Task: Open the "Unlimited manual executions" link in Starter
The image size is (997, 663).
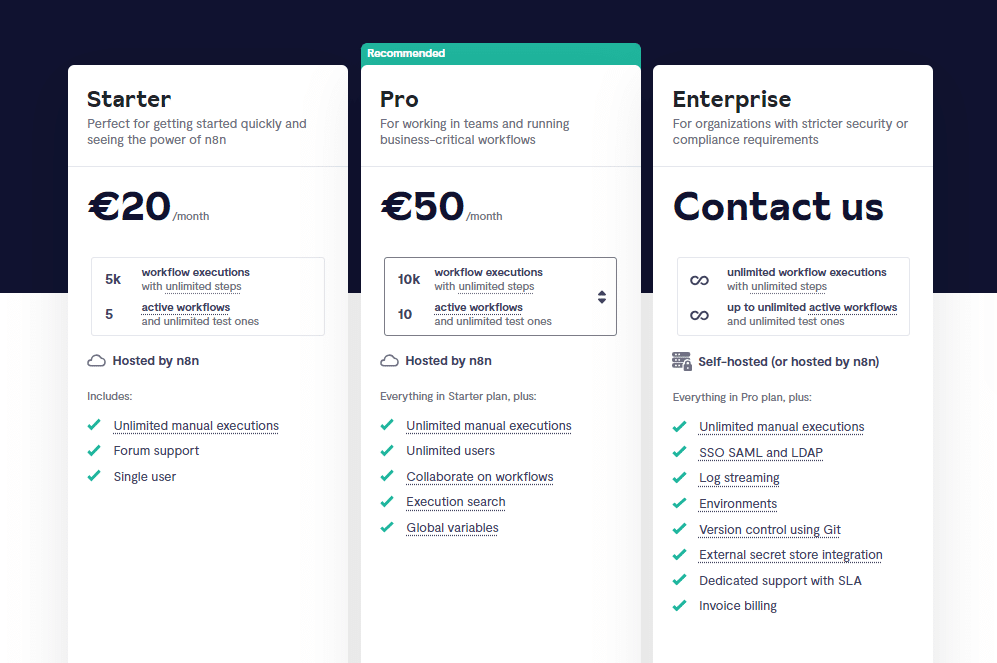Action: (195, 425)
